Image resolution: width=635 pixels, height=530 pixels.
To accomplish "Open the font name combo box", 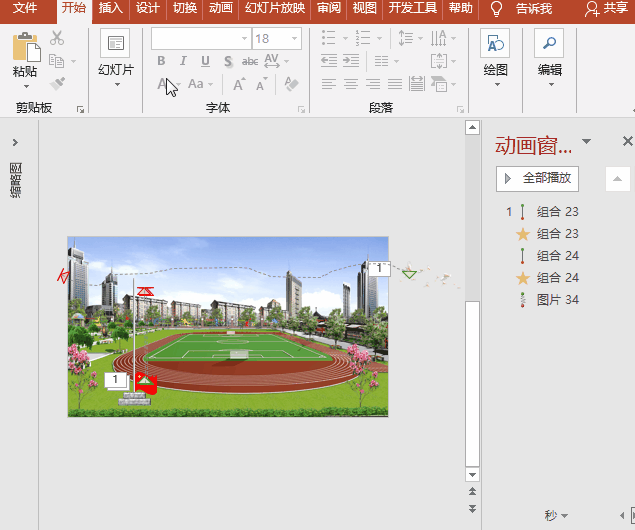I will coord(201,38).
